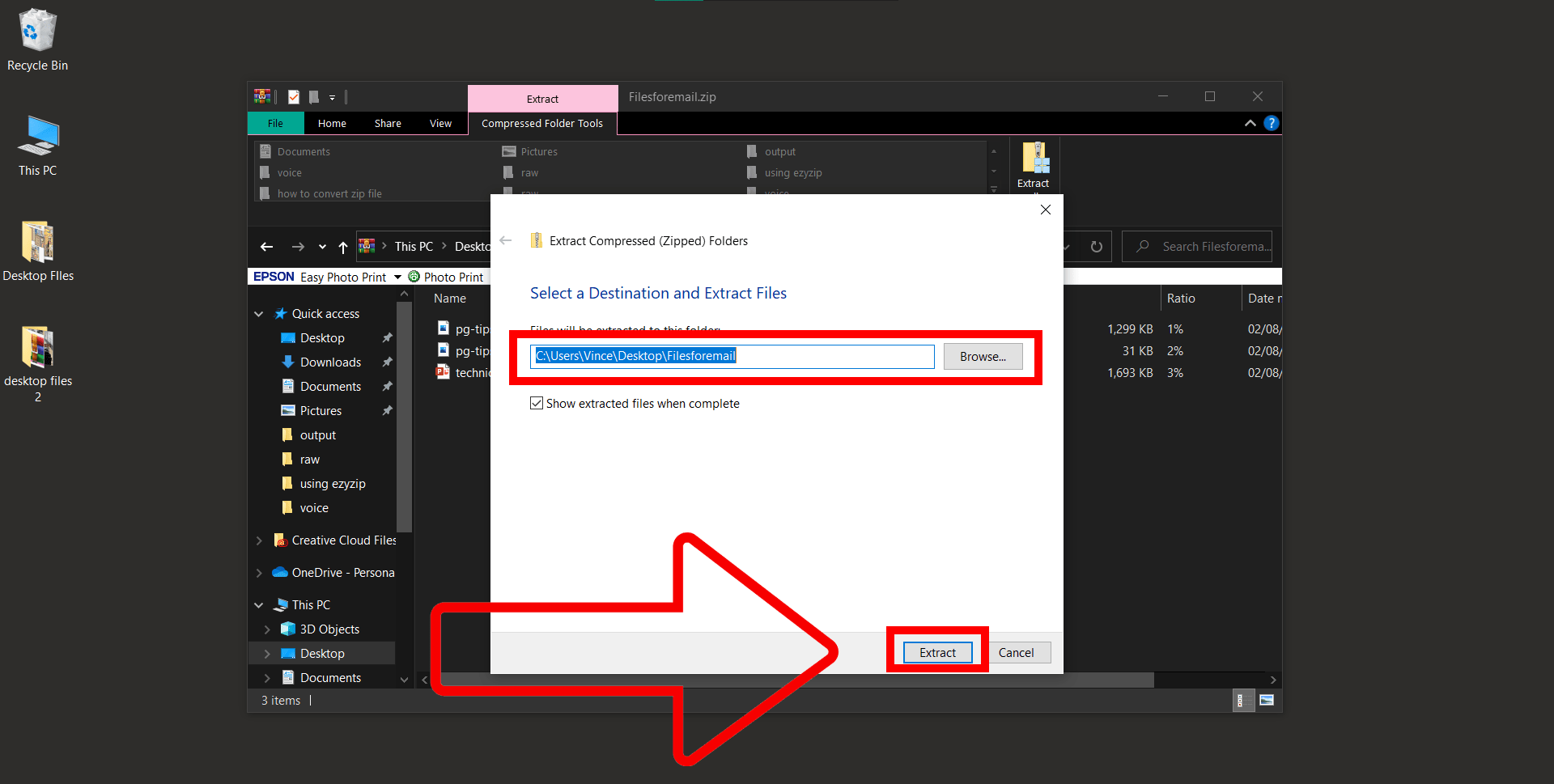This screenshot has height=784, width=1554.
Task: Switch to the Share ribbon tab
Action: (x=387, y=123)
